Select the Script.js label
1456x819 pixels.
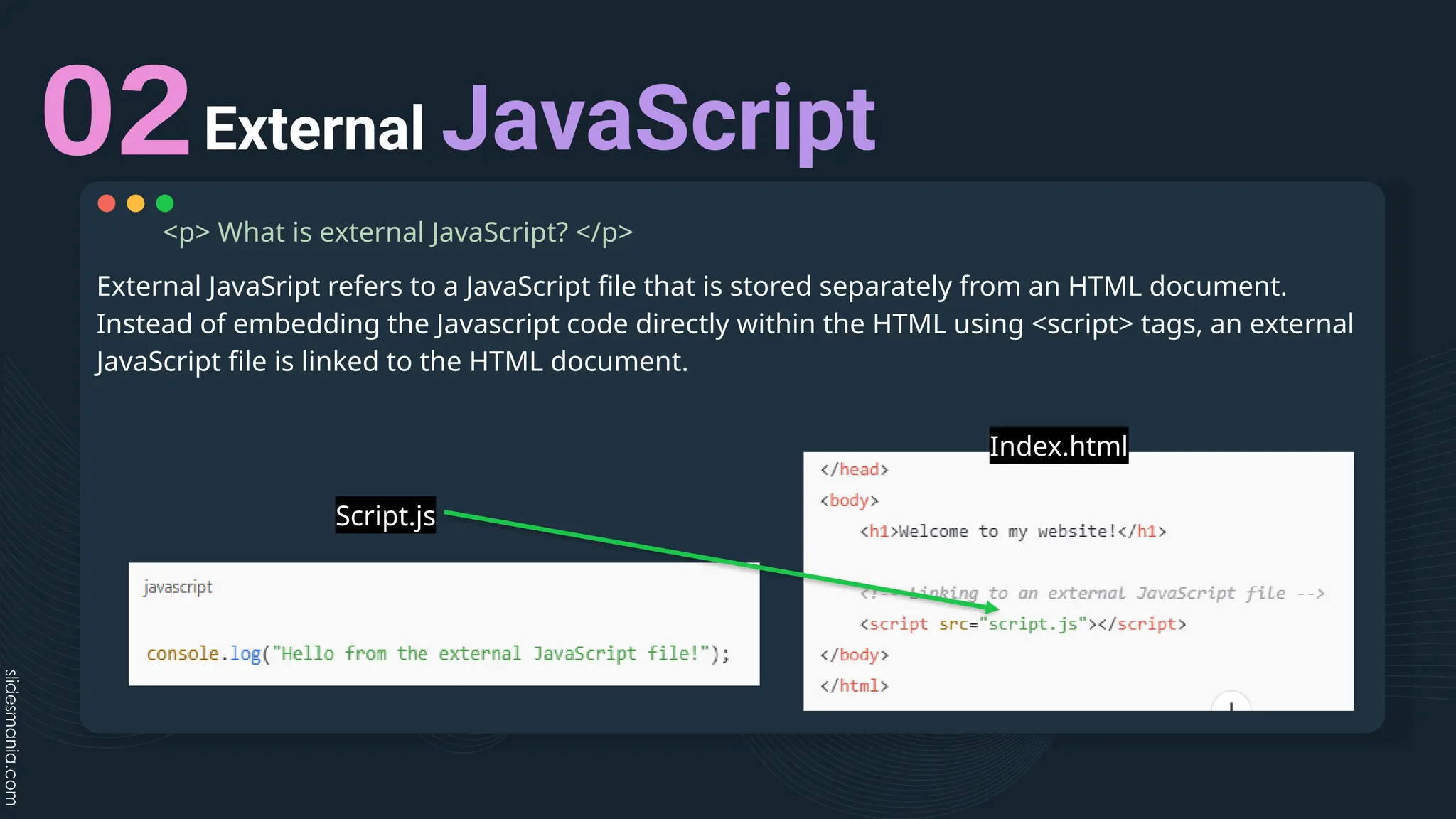pos(385,515)
